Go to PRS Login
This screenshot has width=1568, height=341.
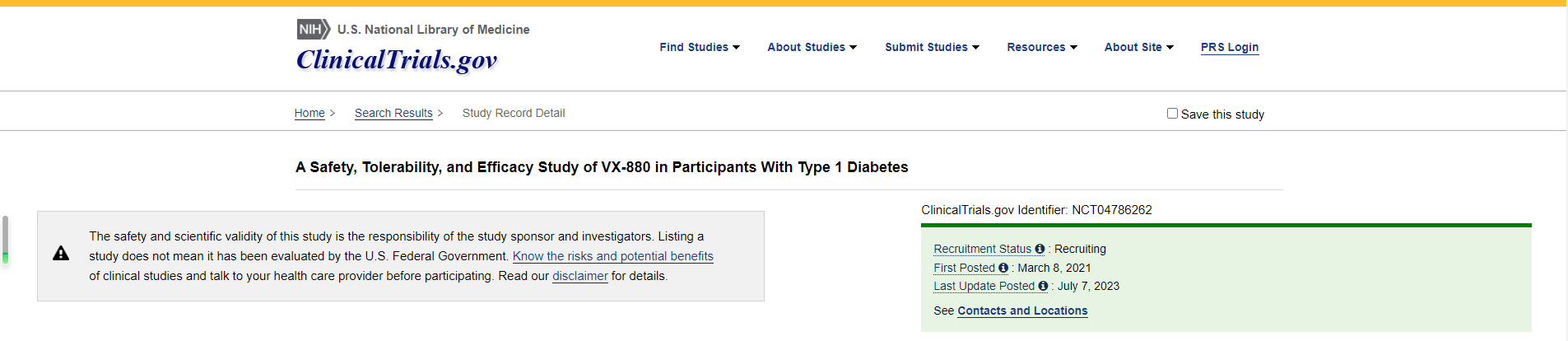tap(1229, 48)
